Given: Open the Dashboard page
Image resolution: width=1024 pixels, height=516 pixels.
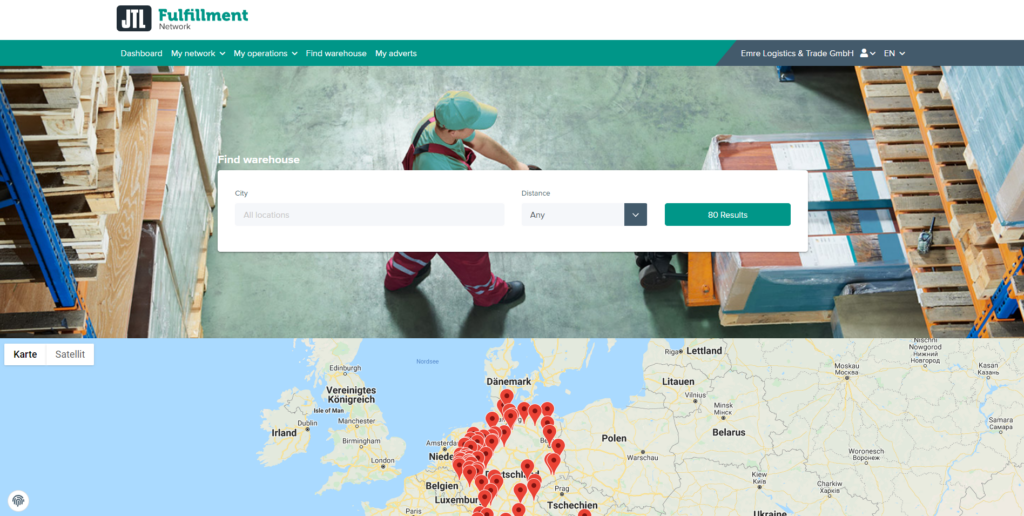Looking at the screenshot, I should (141, 54).
